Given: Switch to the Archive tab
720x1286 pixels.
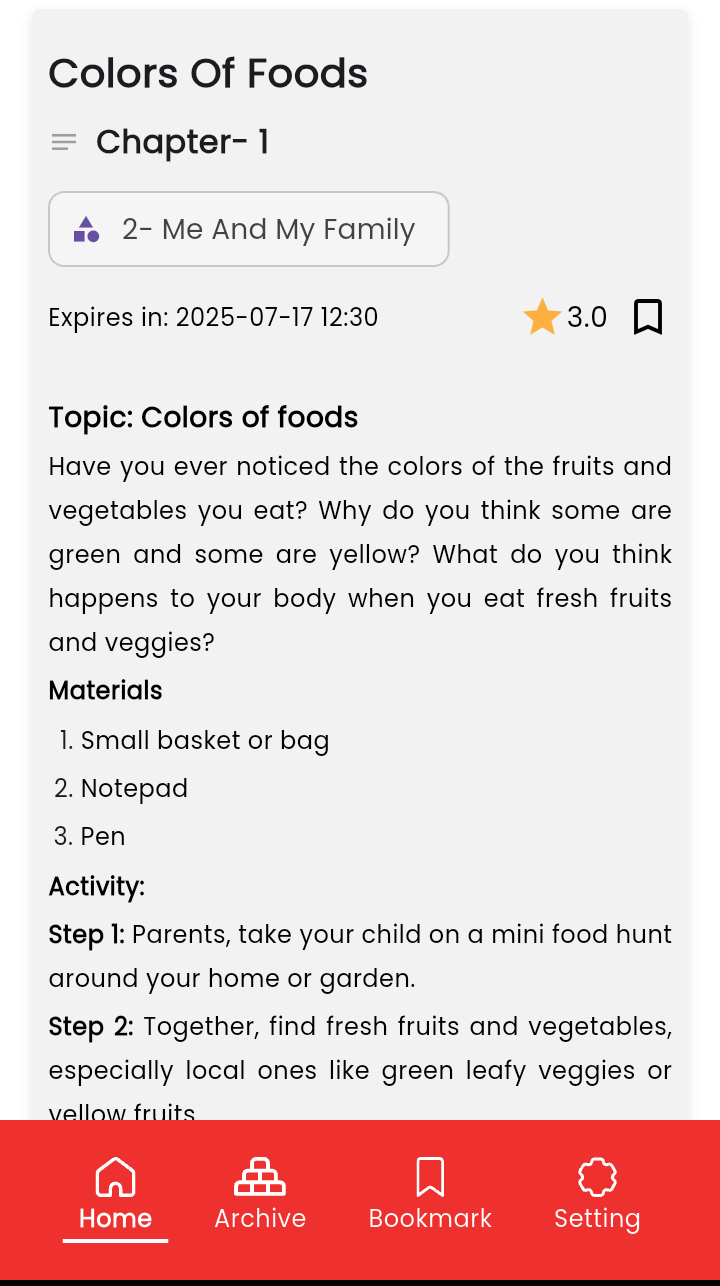Looking at the screenshot, I should click(260, 1195).
